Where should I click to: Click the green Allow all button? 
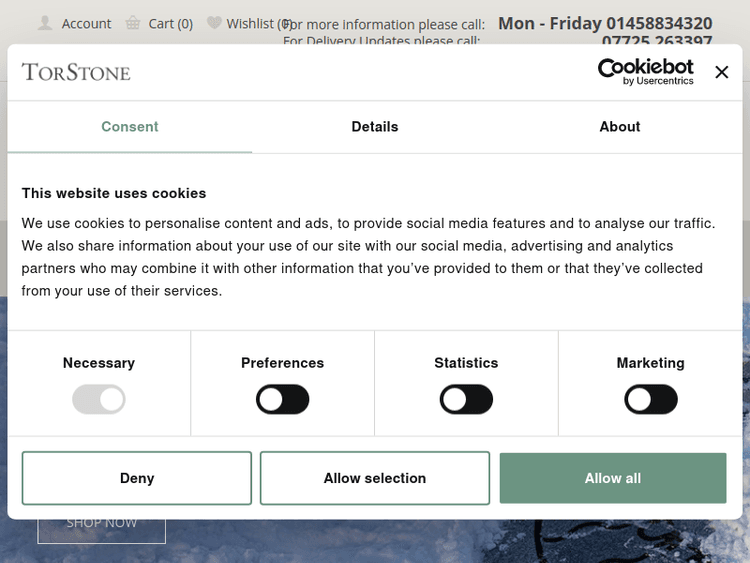[613, 478]
